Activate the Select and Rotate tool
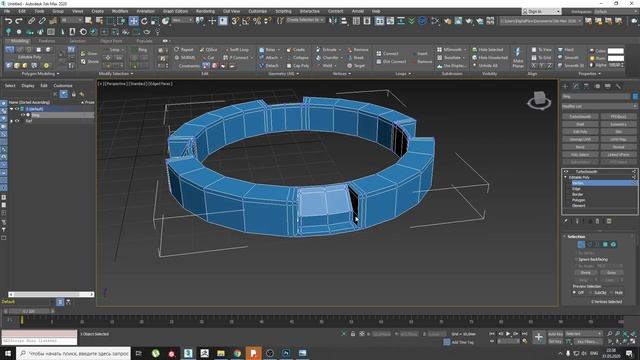 (x=144, y=21)
